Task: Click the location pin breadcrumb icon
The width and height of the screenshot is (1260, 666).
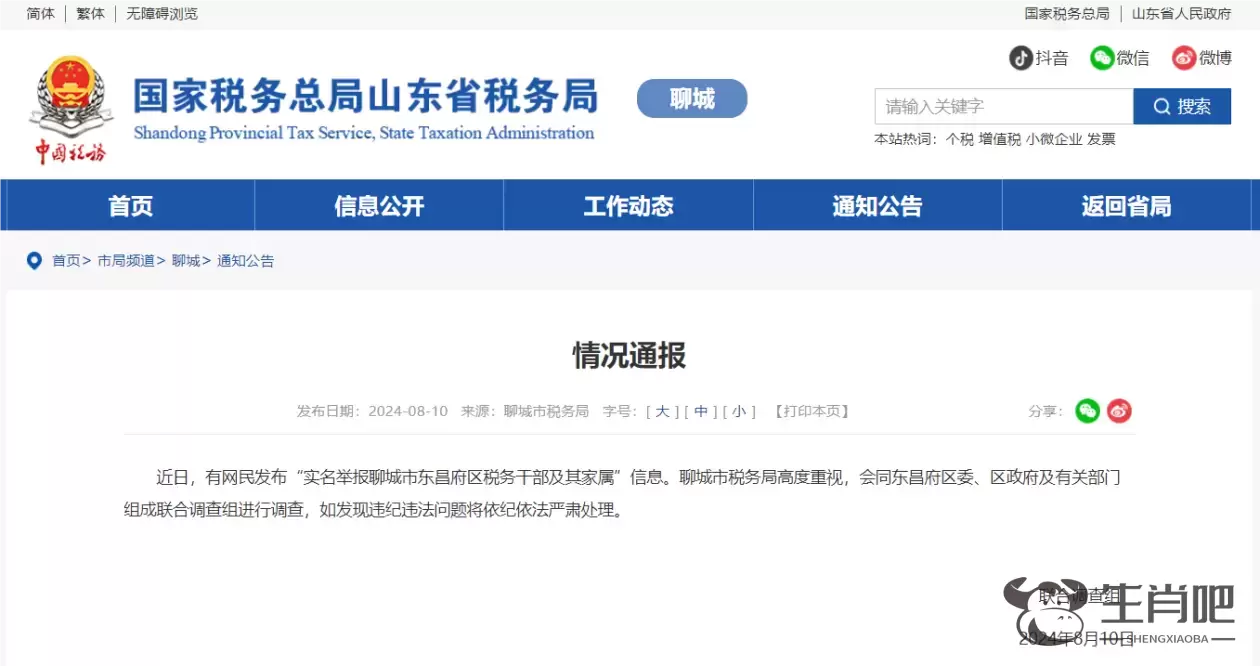Action: click(x=34, y=261)
